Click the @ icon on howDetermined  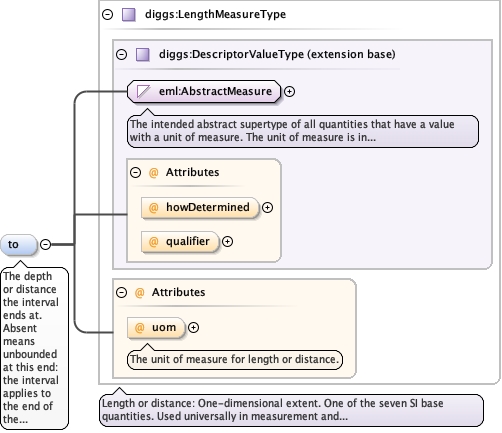(x=153, y=208)
